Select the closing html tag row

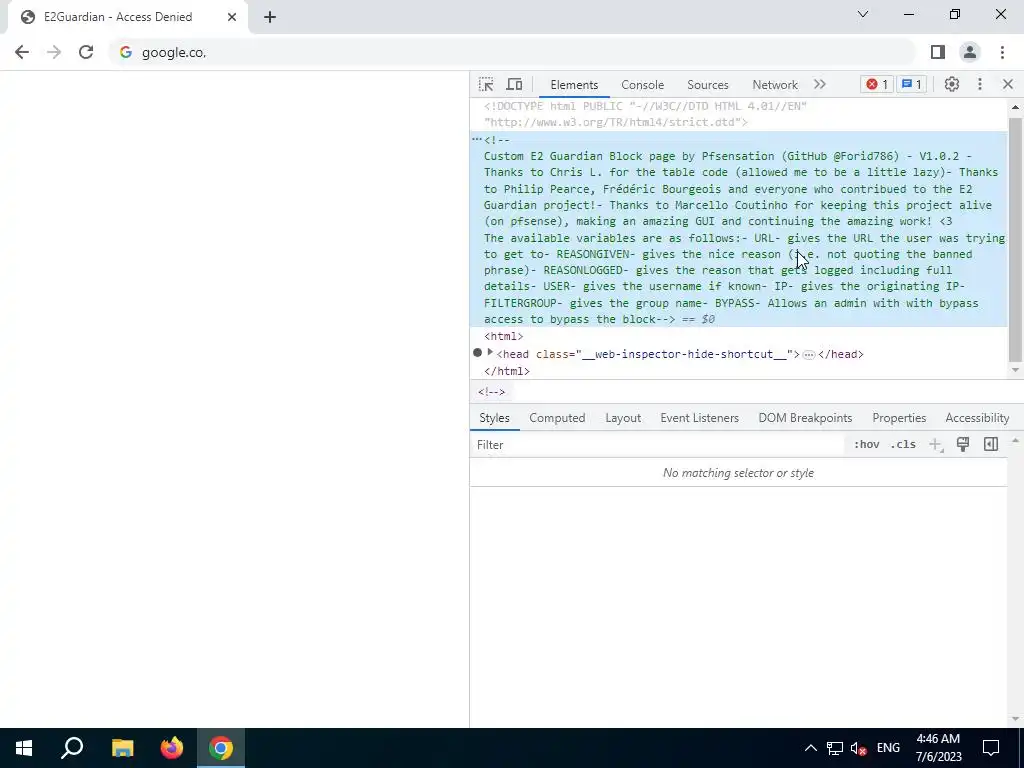[739, 371]
